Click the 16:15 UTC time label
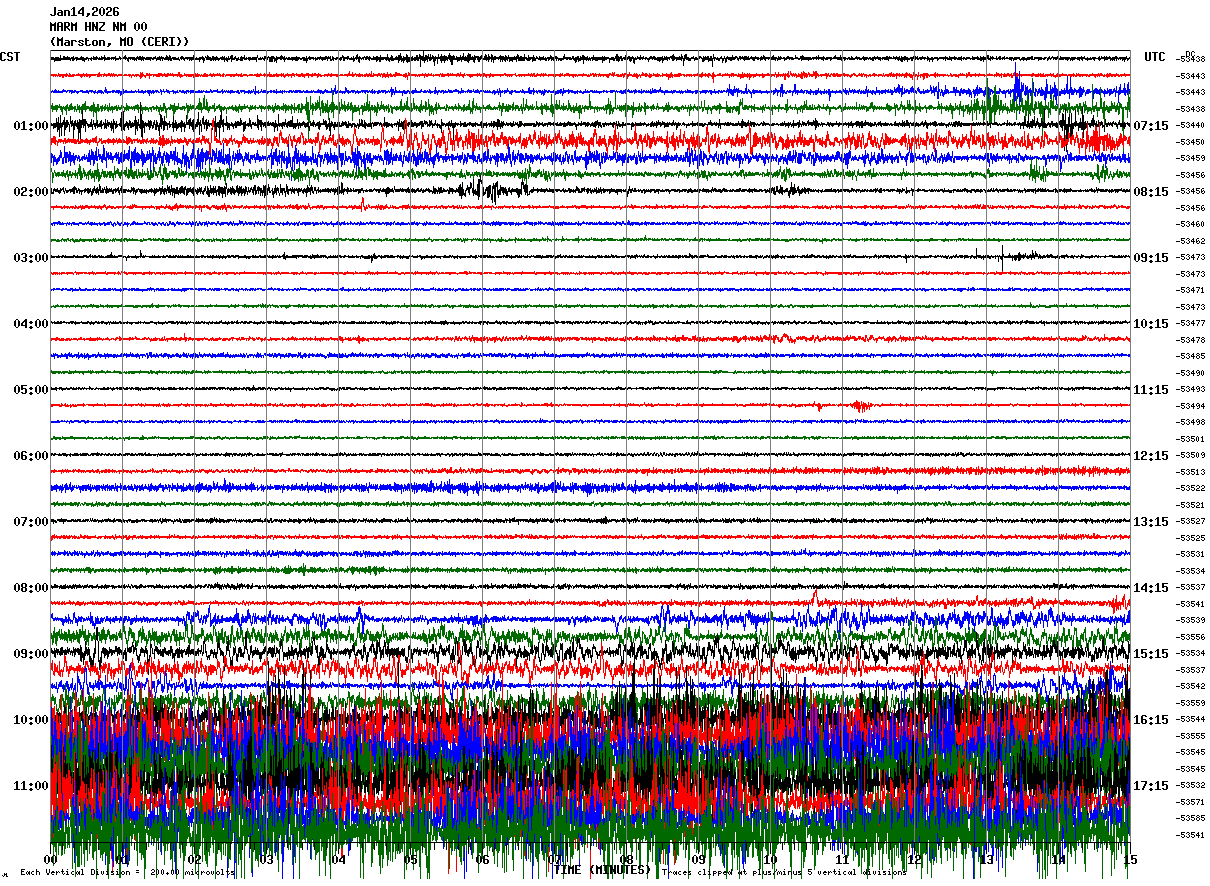This screenshot has width=1210, height=886. click(x=1151, y=719)
